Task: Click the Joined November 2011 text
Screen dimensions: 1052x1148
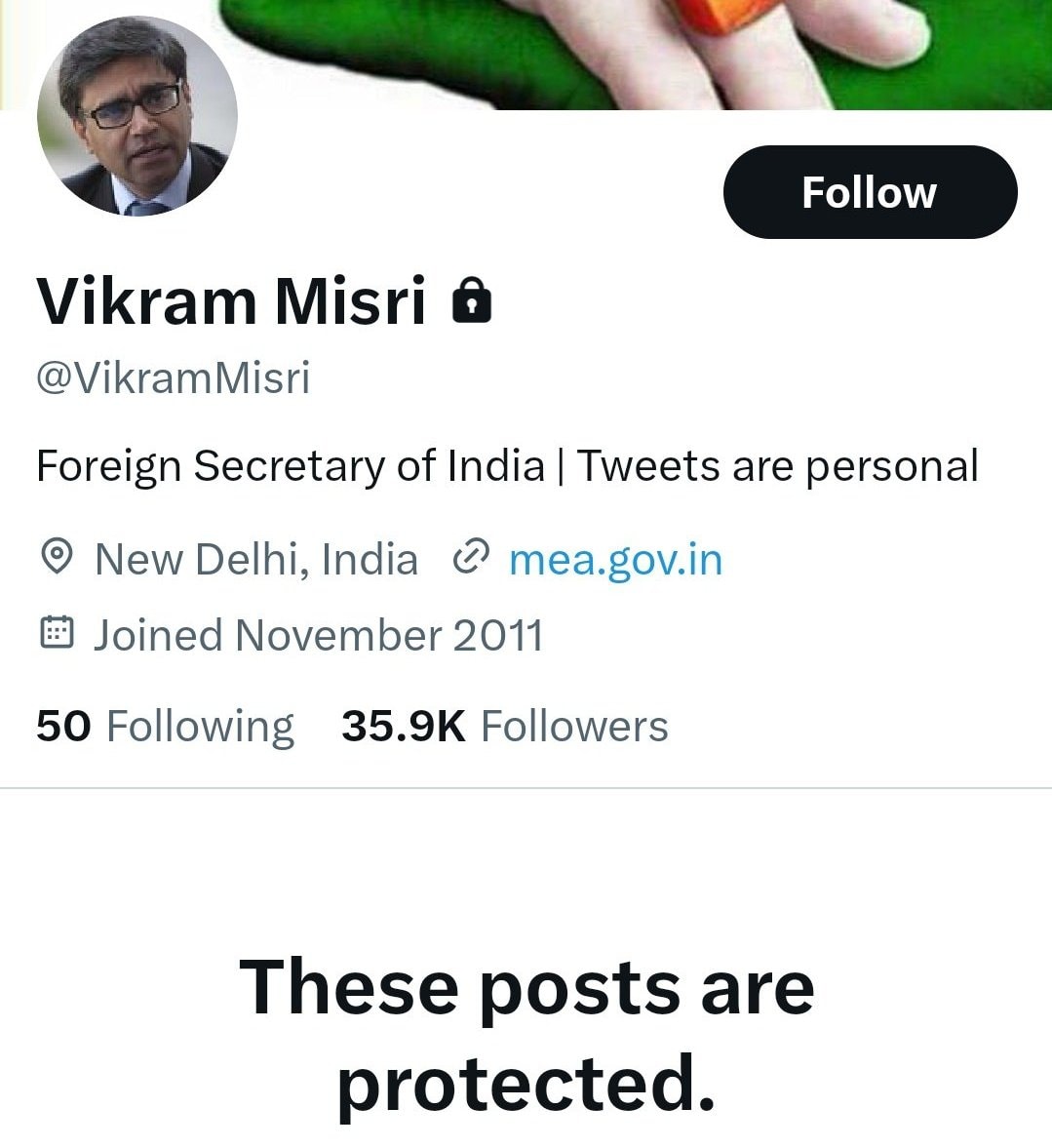Action: 318,635
